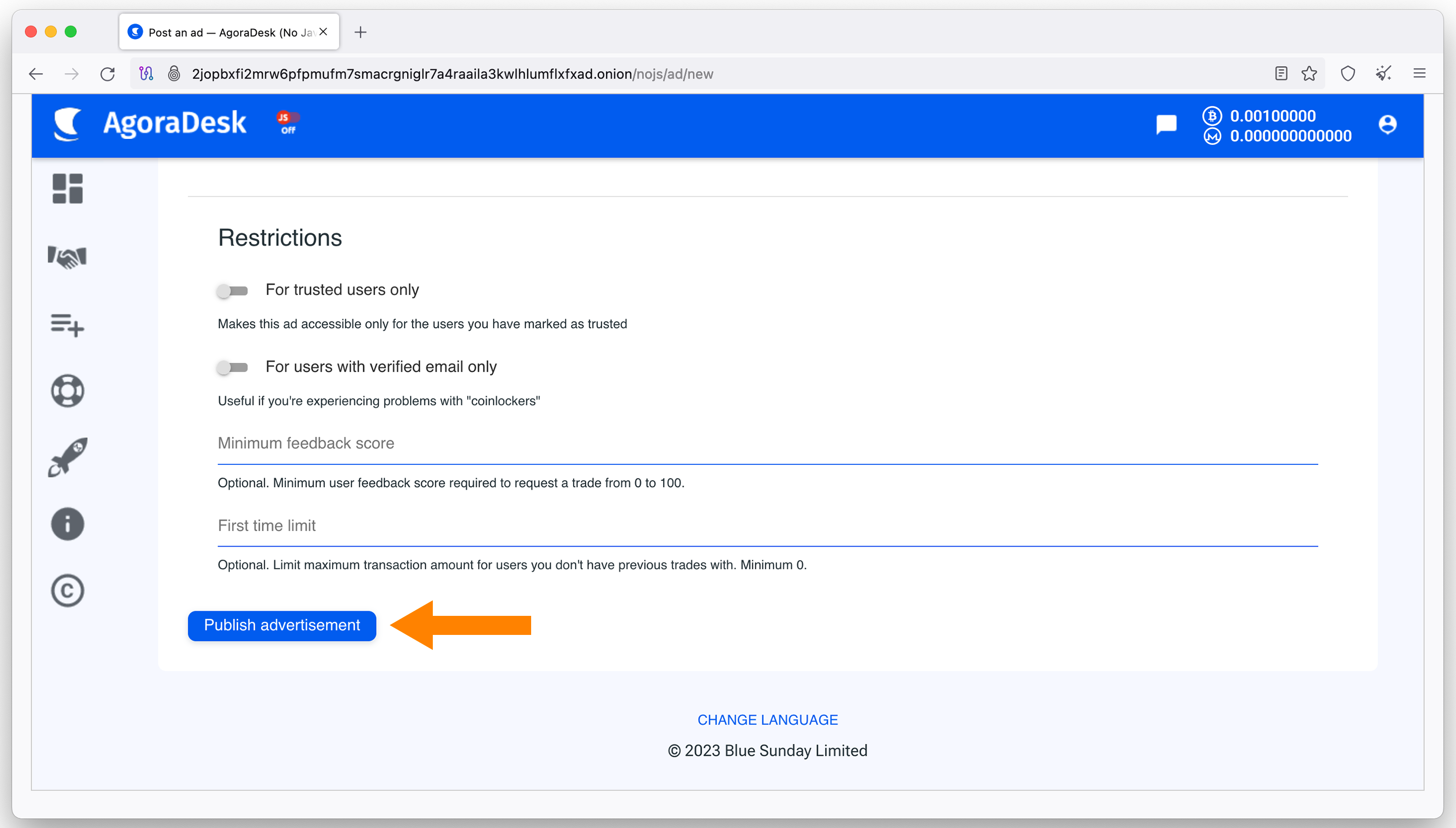
Task: Open the browser hamburger menu
Action: [1419, 73]
